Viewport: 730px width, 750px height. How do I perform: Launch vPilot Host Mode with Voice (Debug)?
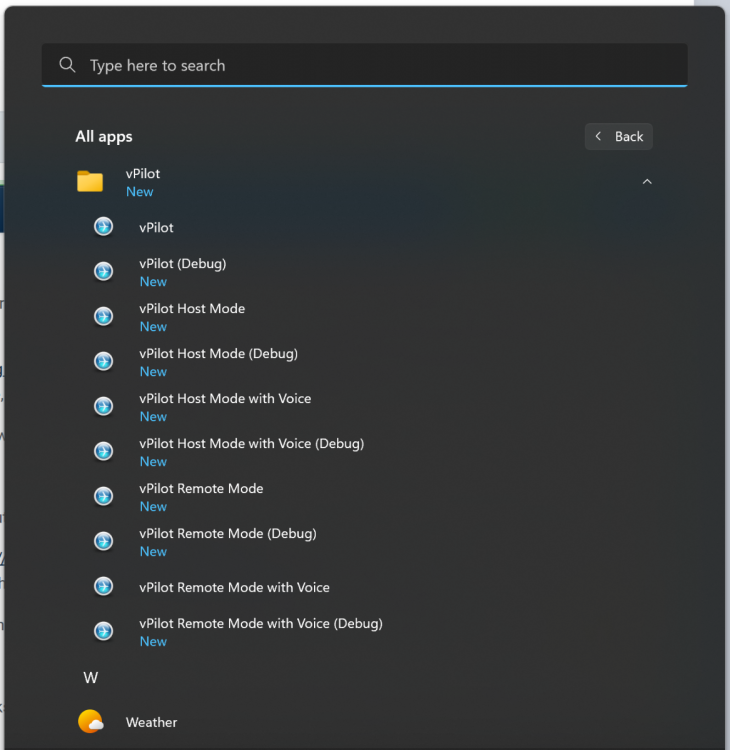[x=251, y=443]
